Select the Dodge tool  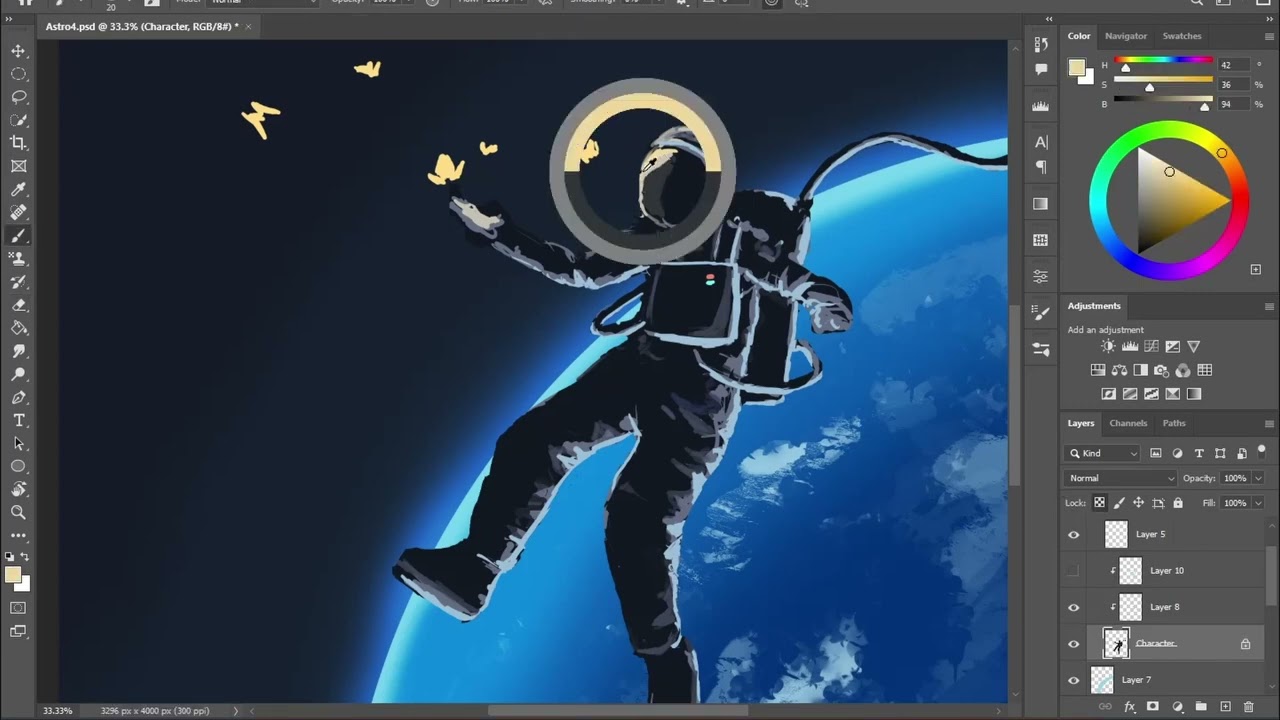coord(18,375)
